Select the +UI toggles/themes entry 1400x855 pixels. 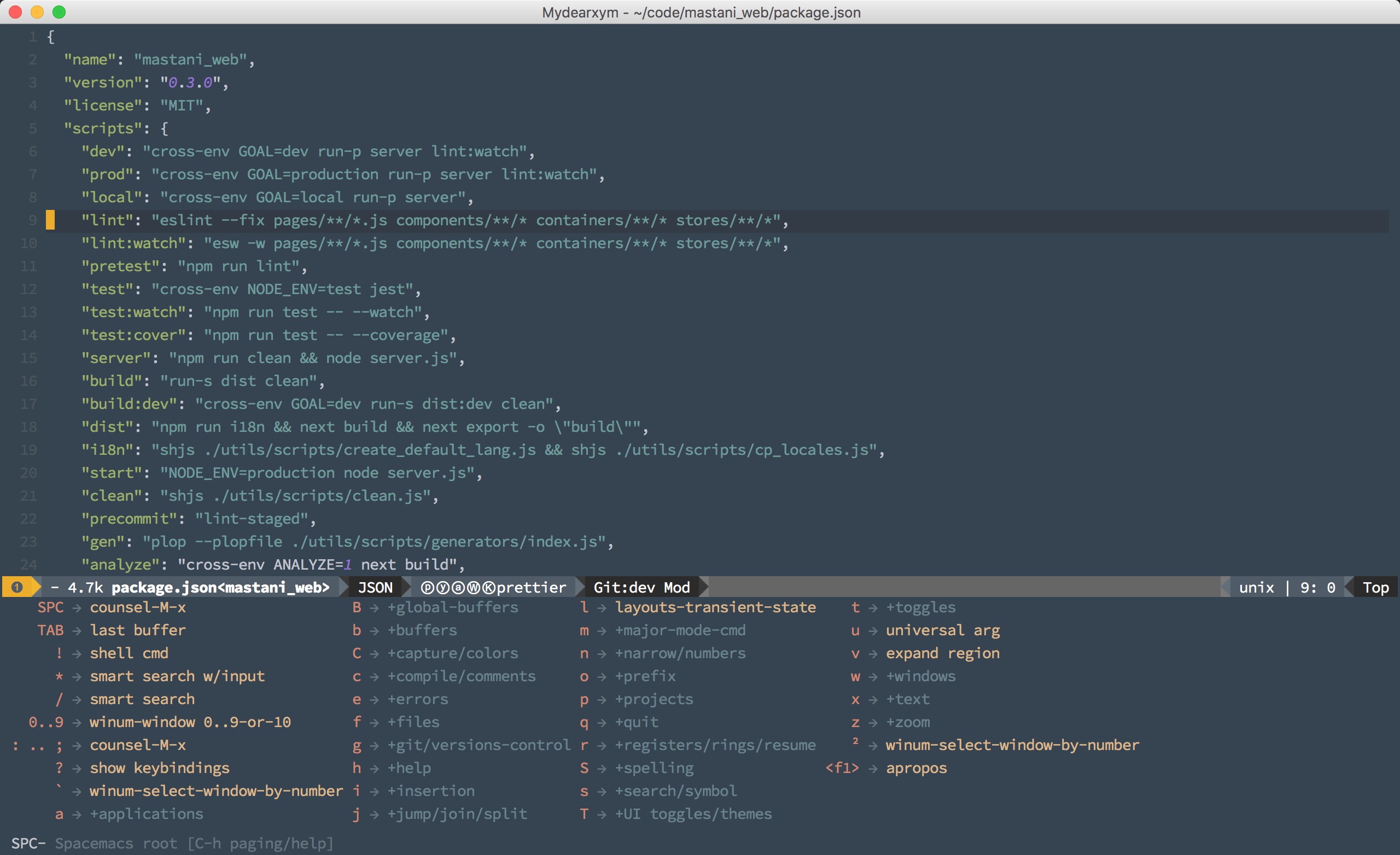693,813
